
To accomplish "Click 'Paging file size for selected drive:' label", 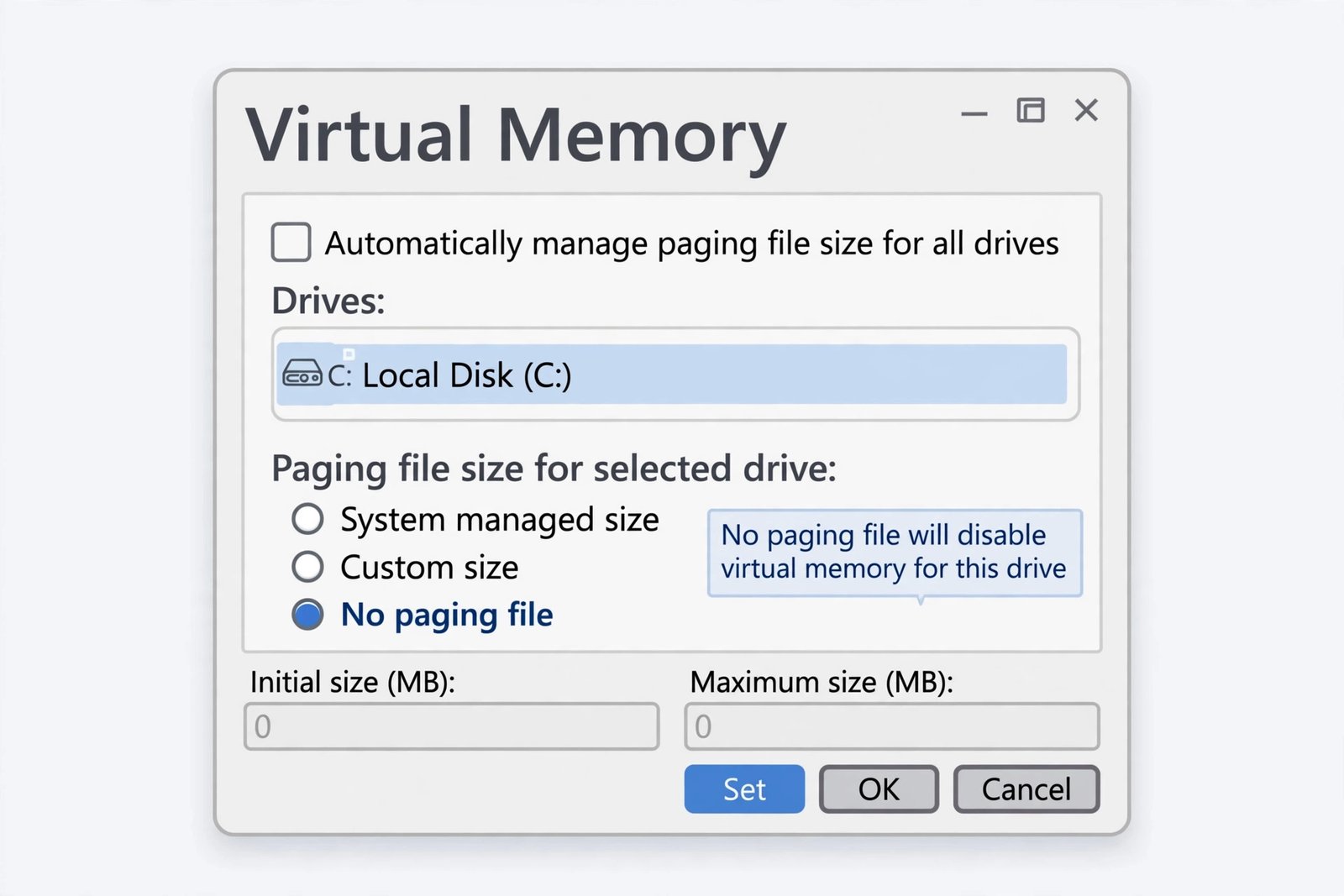I will (x=554, y=469).
